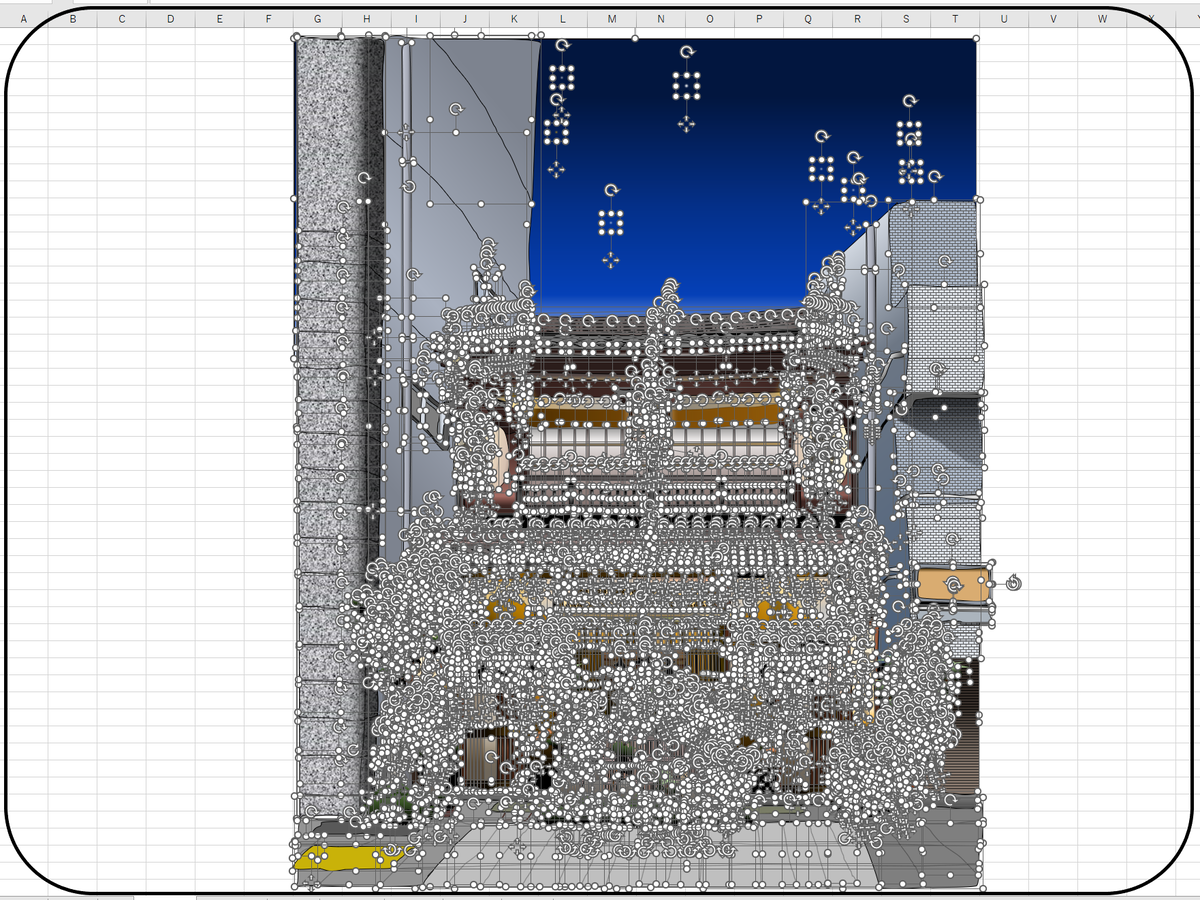Select column A header

(24, 18)
